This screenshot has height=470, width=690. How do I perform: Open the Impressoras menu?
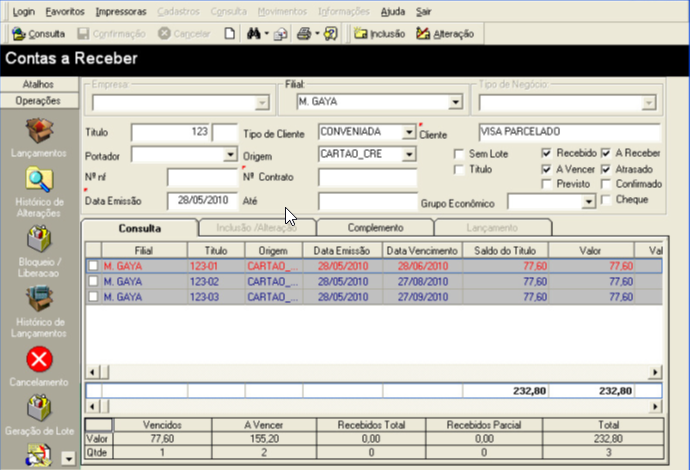121,12
